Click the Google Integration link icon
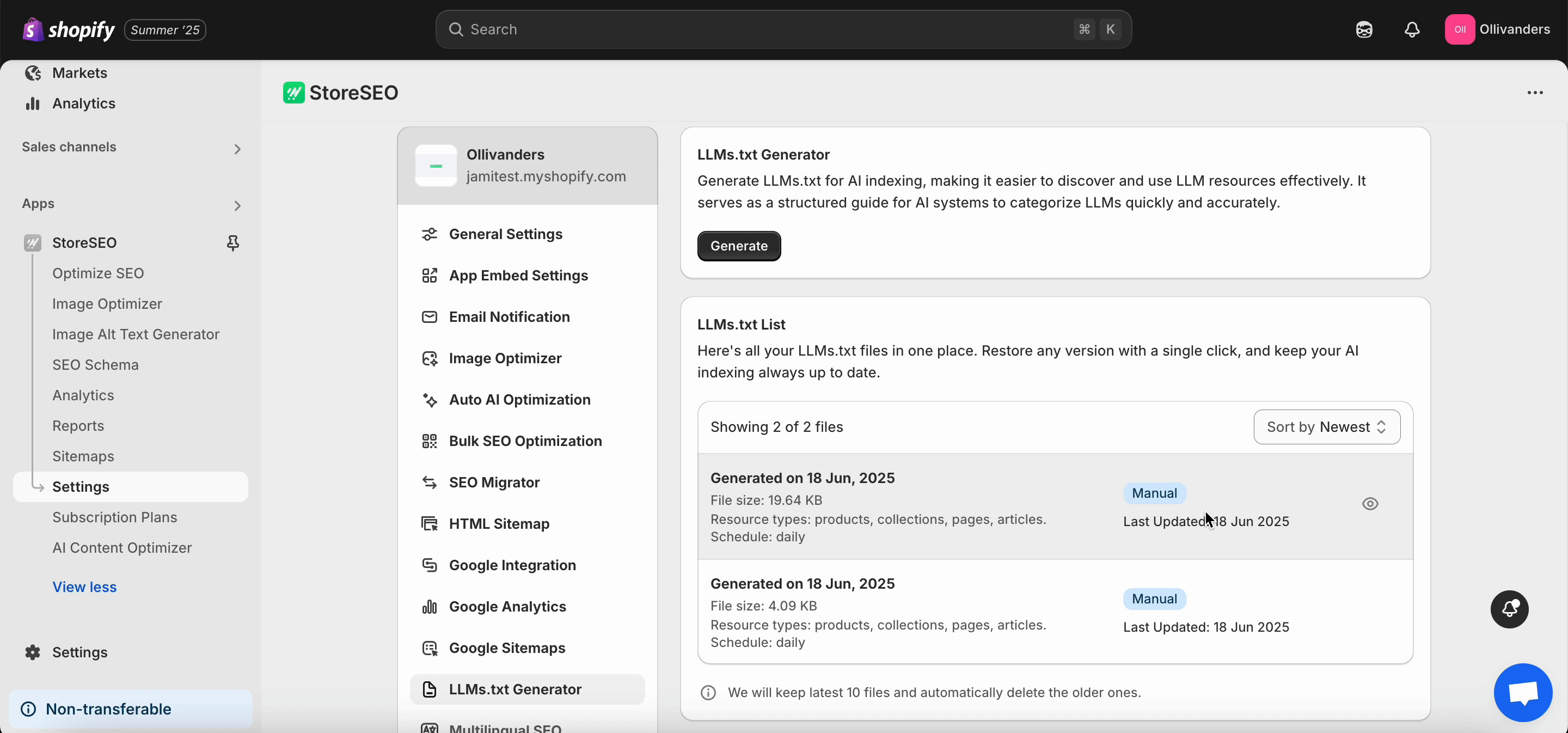 [430, 566]
